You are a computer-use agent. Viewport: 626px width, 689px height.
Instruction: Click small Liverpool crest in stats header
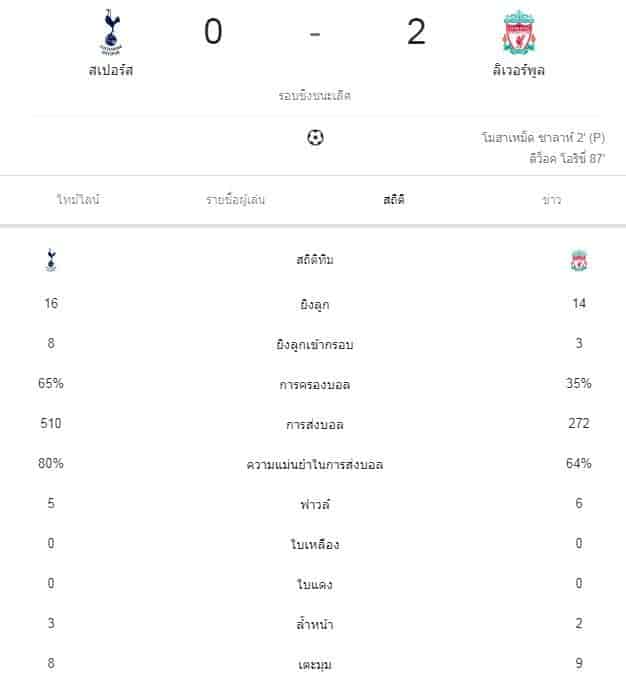[x=579, y=261]
